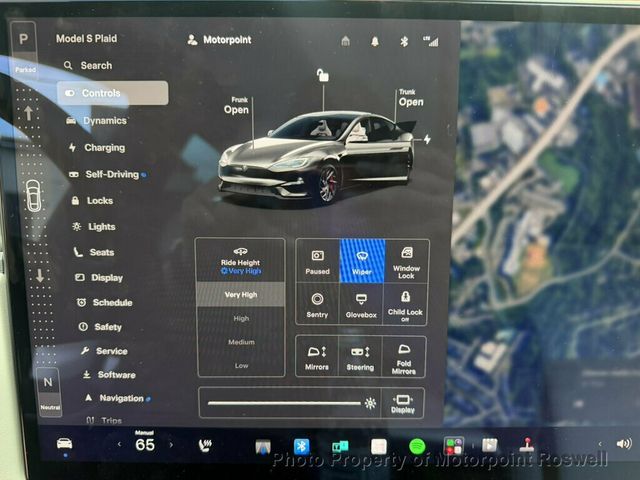
Task: Select Neutral on the gear strip
Action: pyautogui.click(x=49, y=391)
